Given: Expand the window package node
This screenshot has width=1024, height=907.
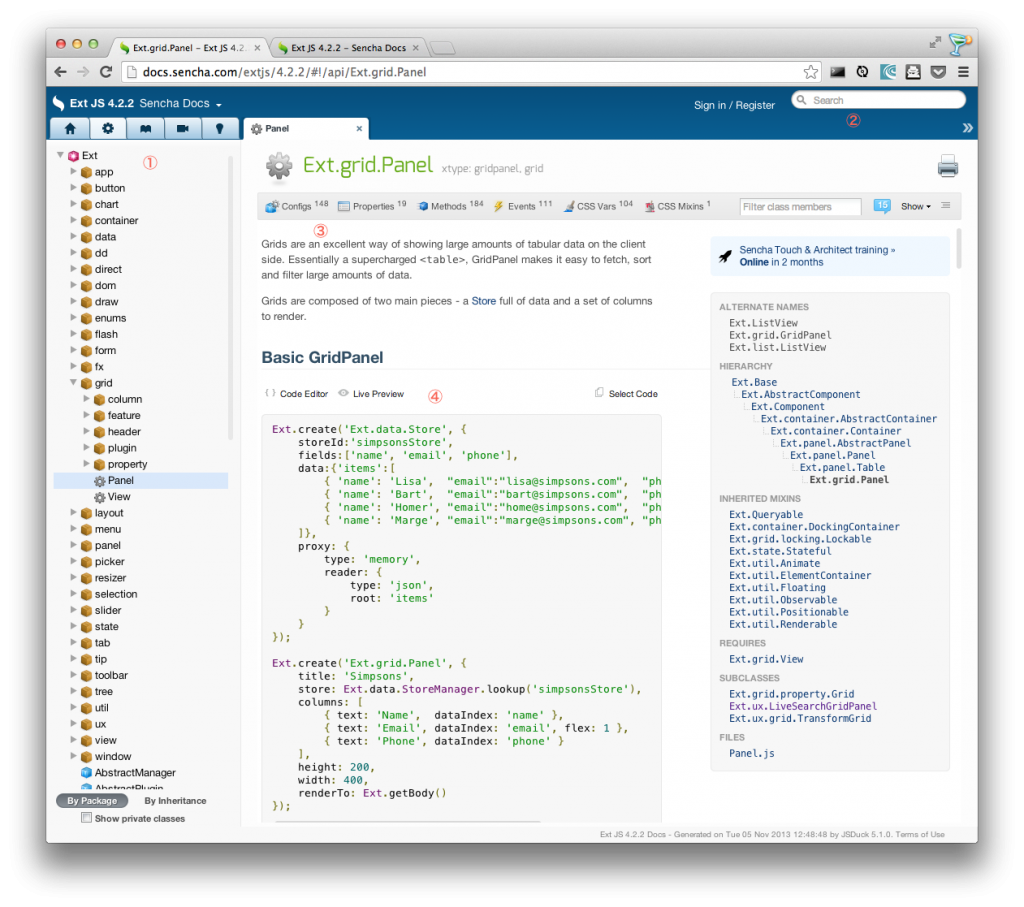Looking at the screenshot, I should (x=73, y=756).
